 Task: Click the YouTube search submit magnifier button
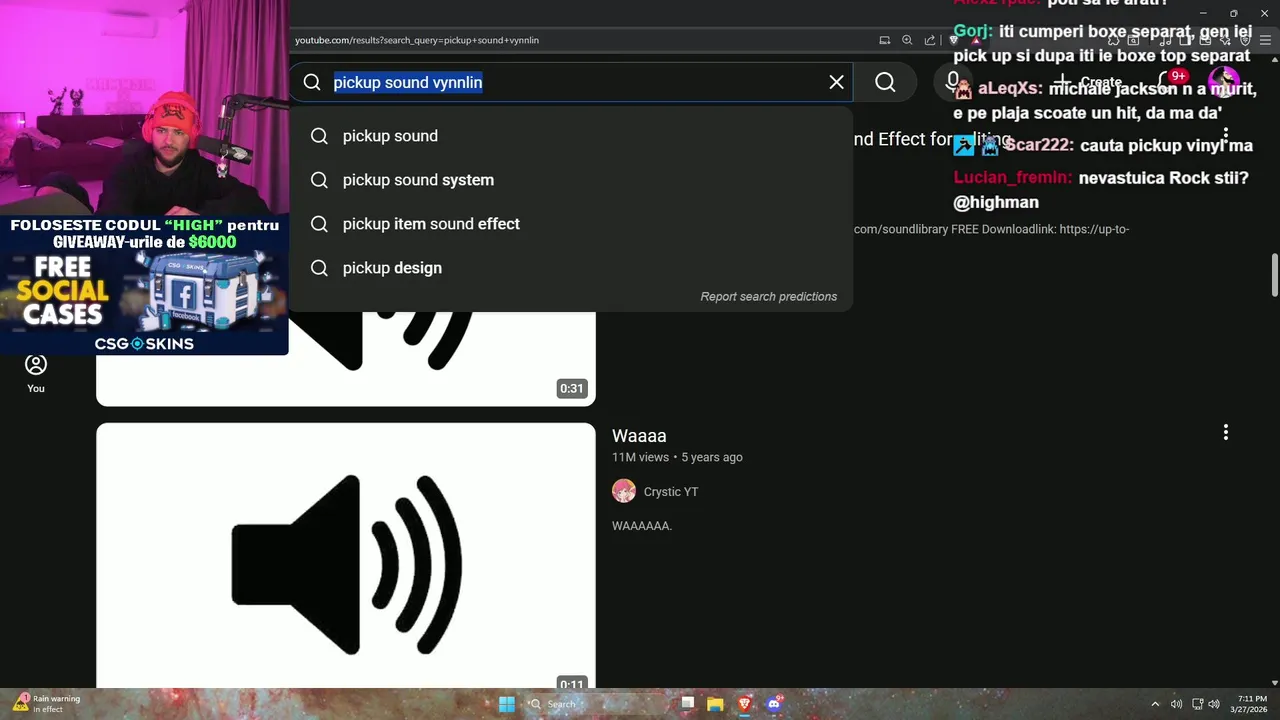click(885, 82)
